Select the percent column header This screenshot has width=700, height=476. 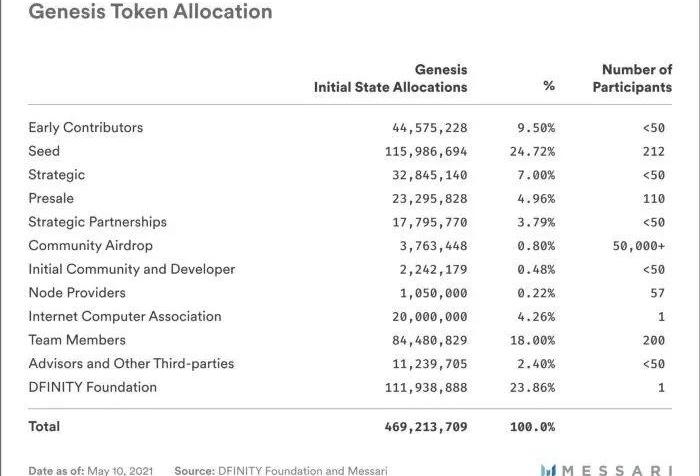[549, 87]
